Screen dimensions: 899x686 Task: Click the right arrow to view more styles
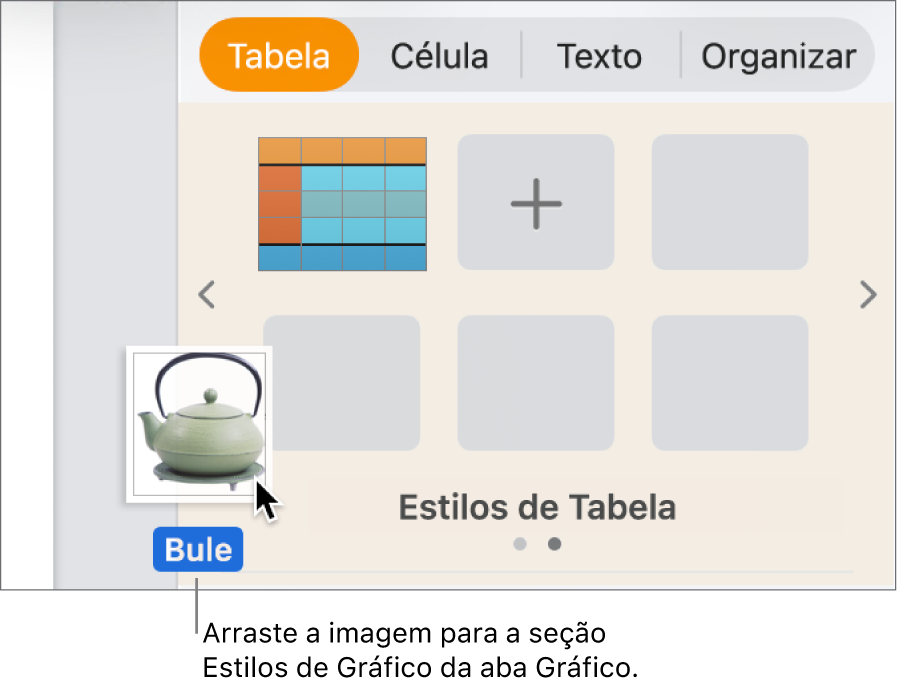point(868,295)
